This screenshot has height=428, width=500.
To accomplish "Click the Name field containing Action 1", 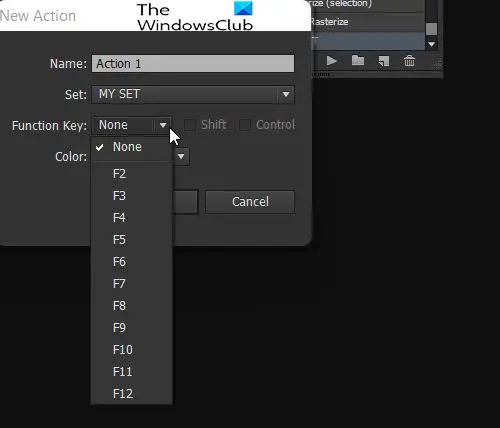I will pyautogui.click(x=193, y=64).
